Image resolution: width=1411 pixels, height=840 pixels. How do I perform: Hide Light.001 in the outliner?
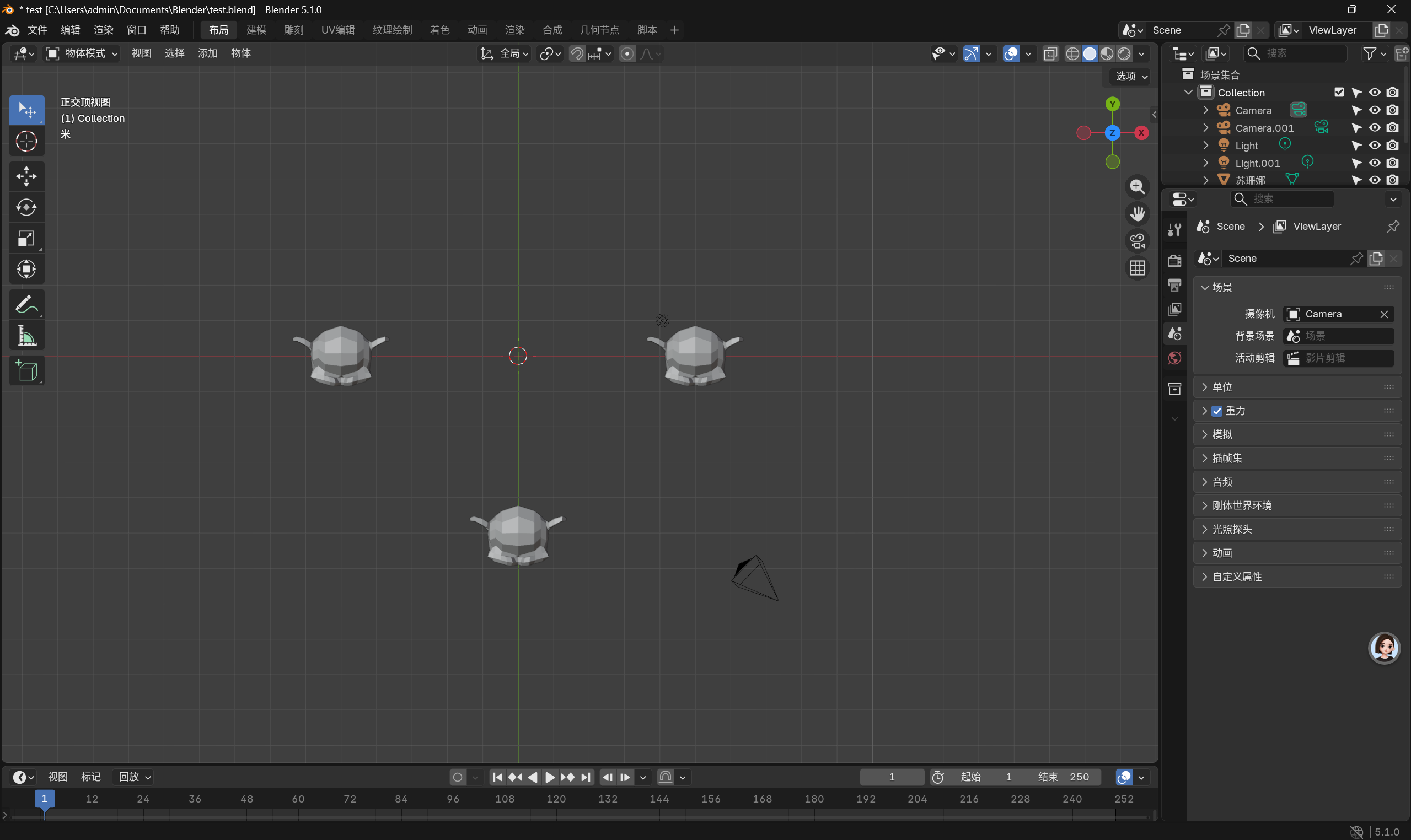1374,163
